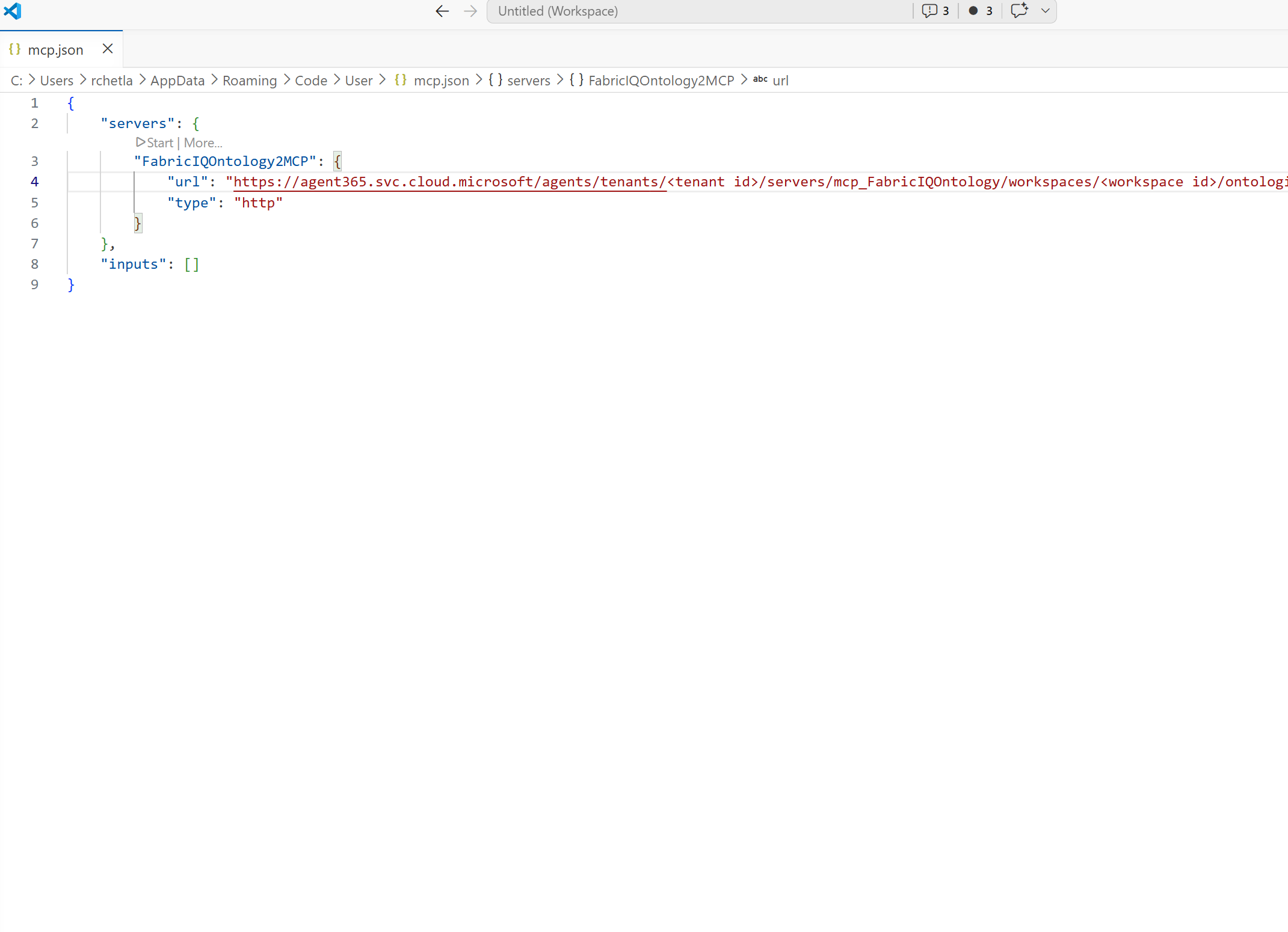This screenshot has width=1288, height=932.
Task: Click the "type" key on line 5
Action: click(x=192, y=203)
